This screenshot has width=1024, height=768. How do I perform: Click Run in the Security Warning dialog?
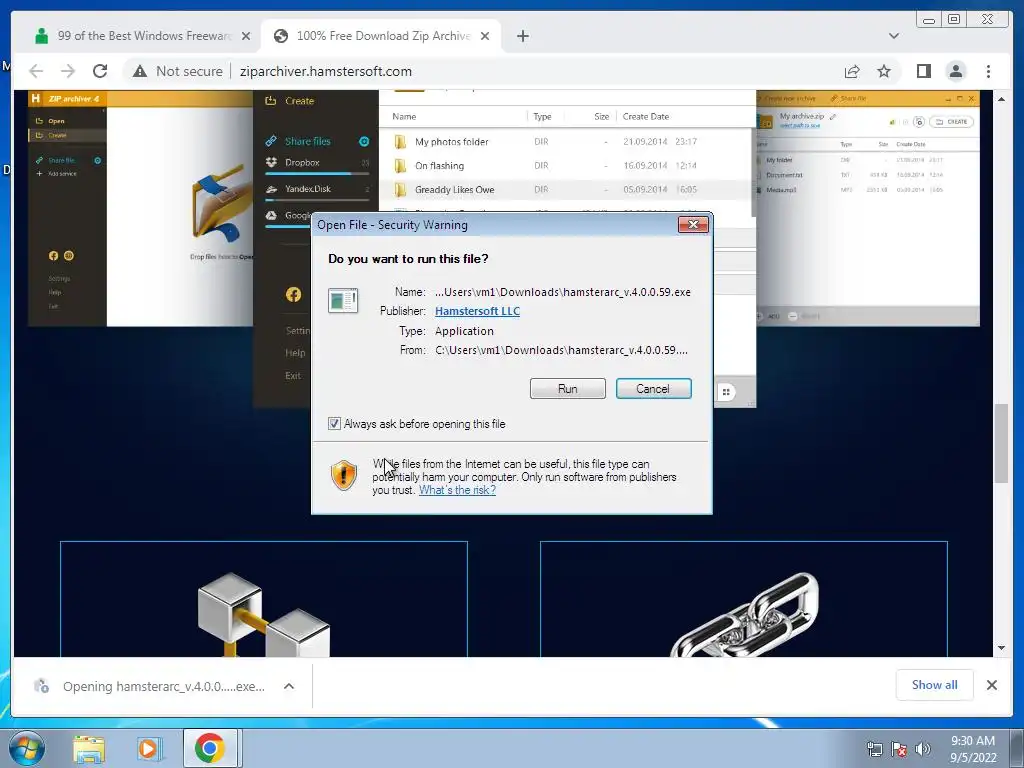point(568,389)
